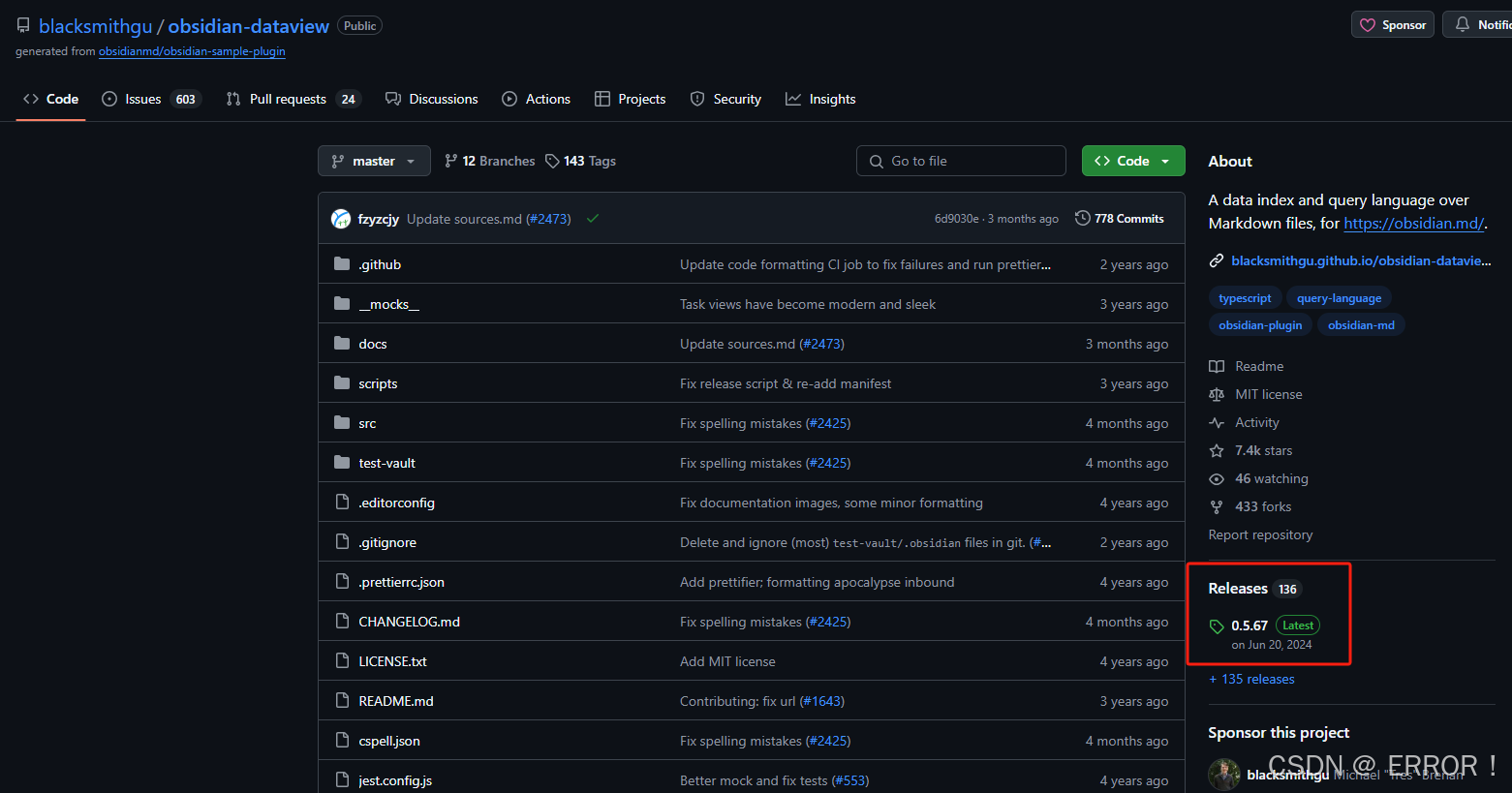Screen dimensions: 1512x793
Task: View the + 135 releases link
Action: (1251, 679)
